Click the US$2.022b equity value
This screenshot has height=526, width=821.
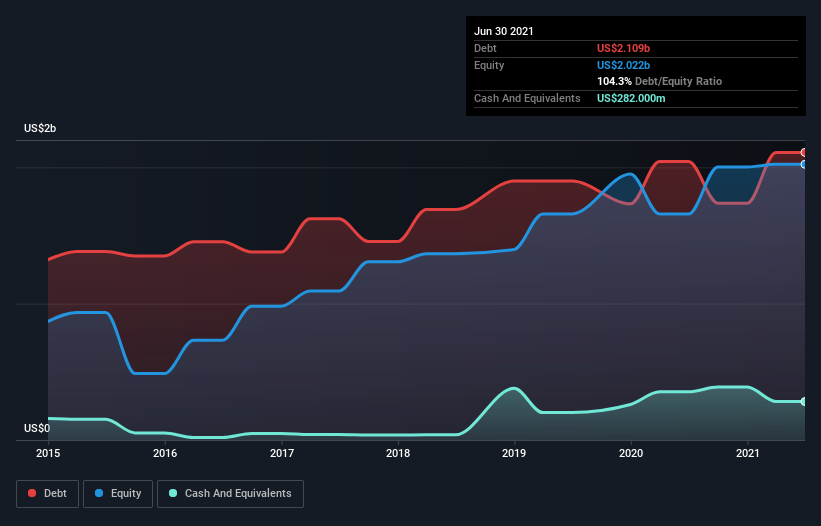tap(623, 65)
